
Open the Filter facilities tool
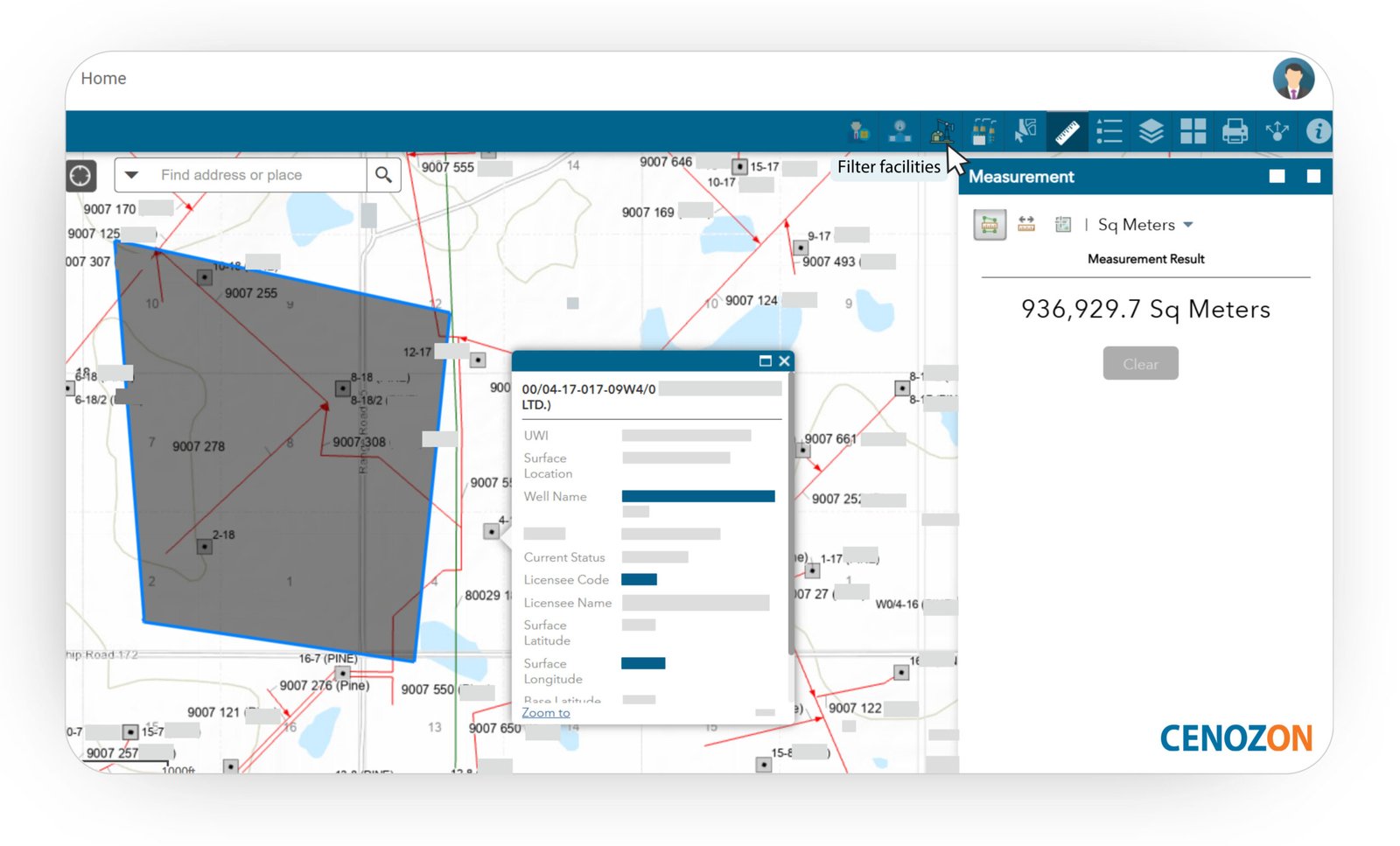point(941,132)
